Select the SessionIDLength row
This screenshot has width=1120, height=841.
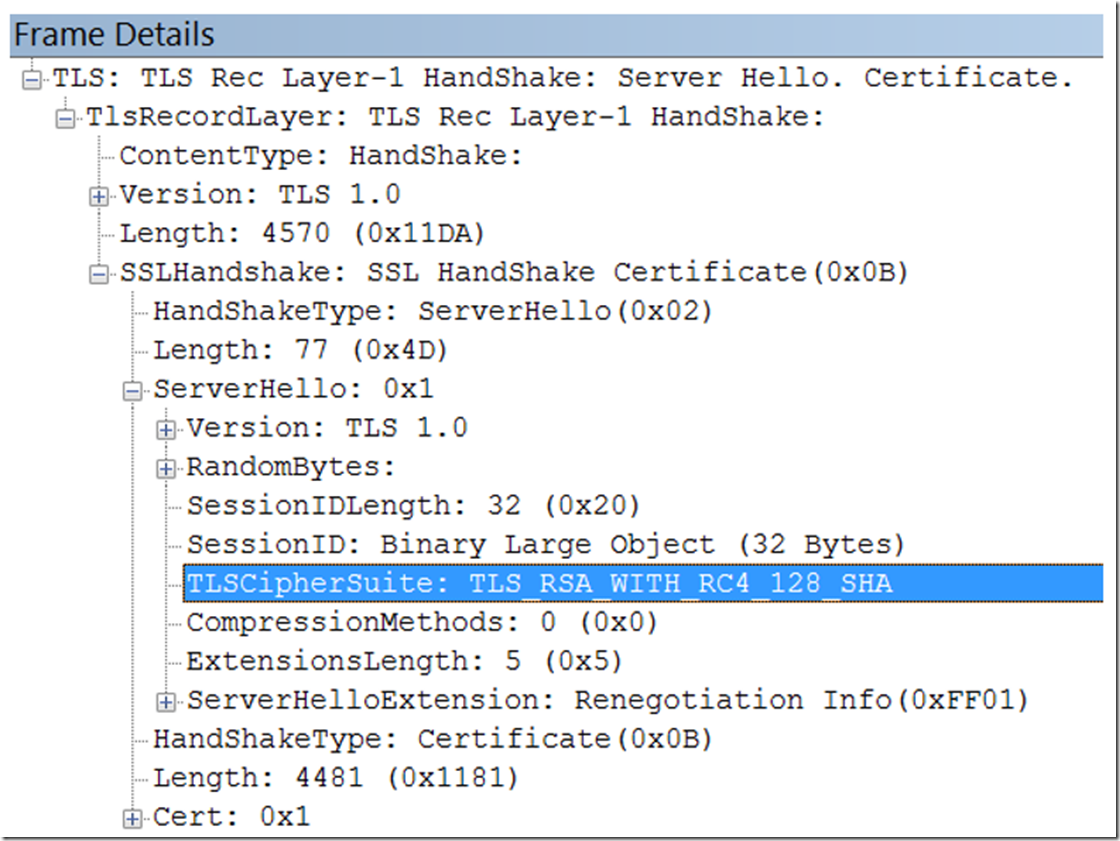[413, 506]
